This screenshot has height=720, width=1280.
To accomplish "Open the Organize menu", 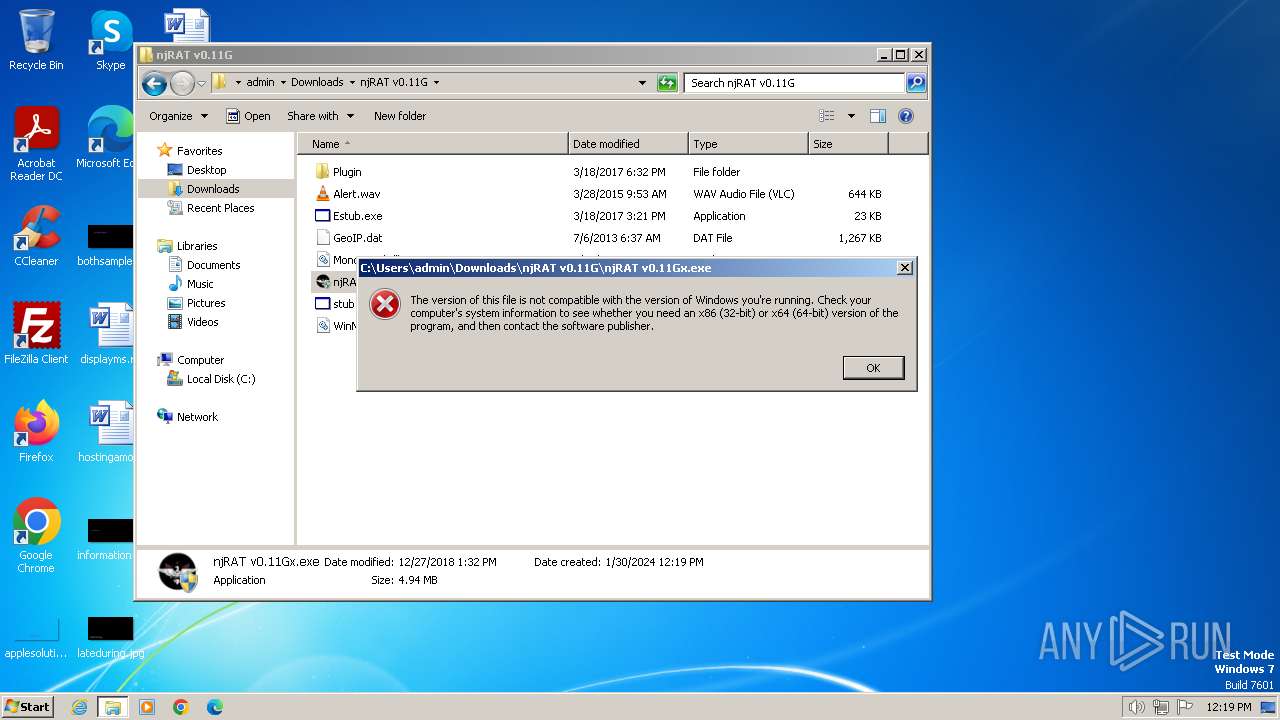I will tap(178, 116).
